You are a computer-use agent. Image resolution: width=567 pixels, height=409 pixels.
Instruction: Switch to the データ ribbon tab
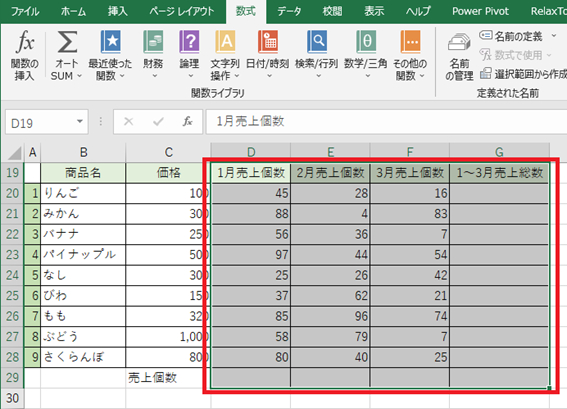(289, 11)
